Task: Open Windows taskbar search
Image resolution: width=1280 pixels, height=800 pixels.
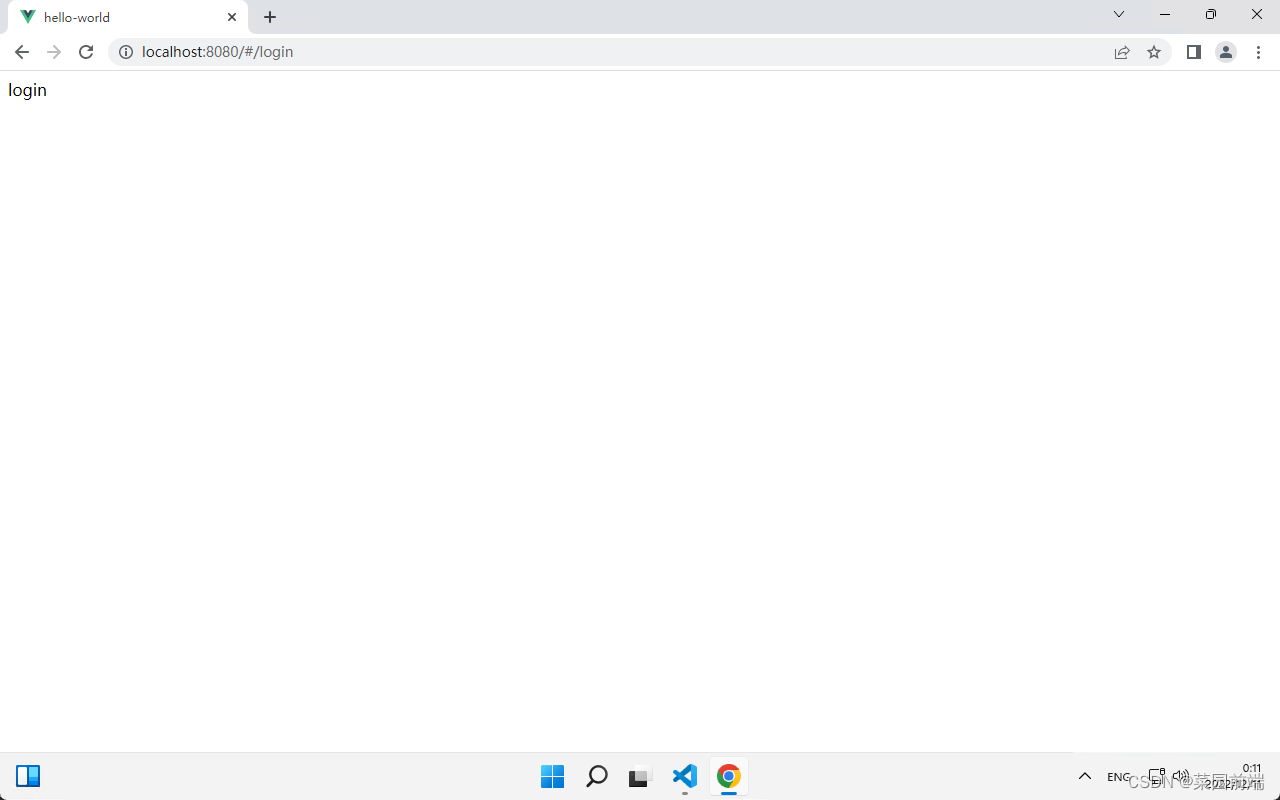Action: click(x=596, y=776)
